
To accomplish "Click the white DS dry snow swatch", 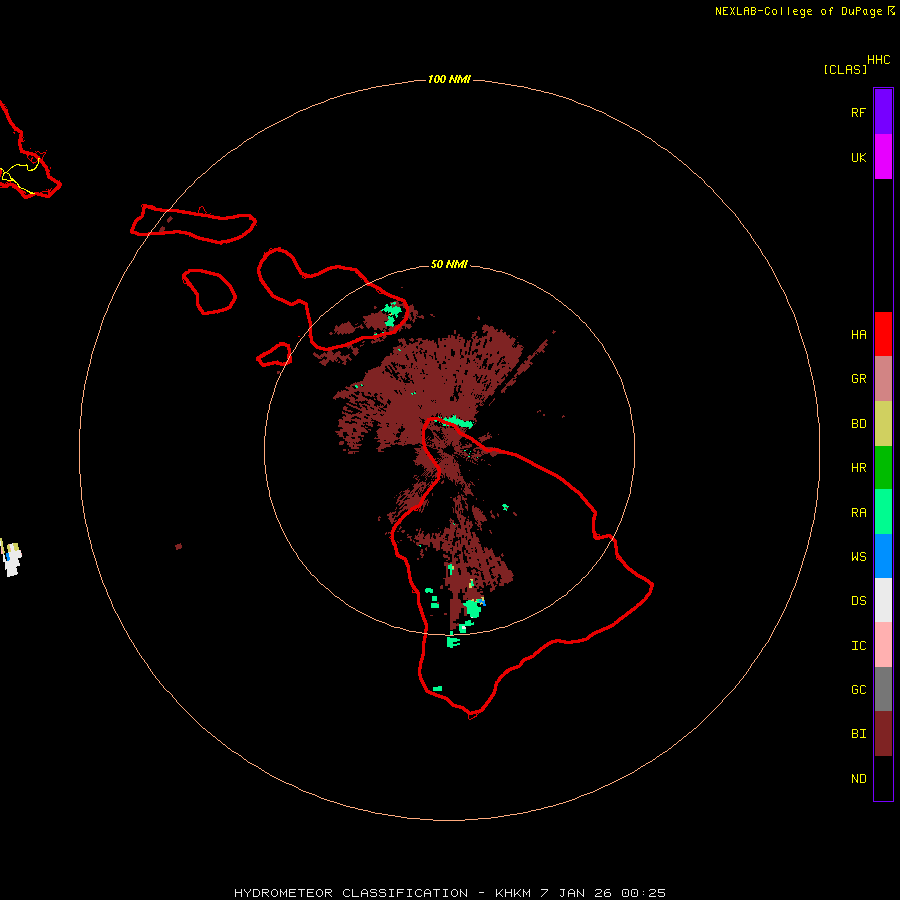I will tap(883, 600).
